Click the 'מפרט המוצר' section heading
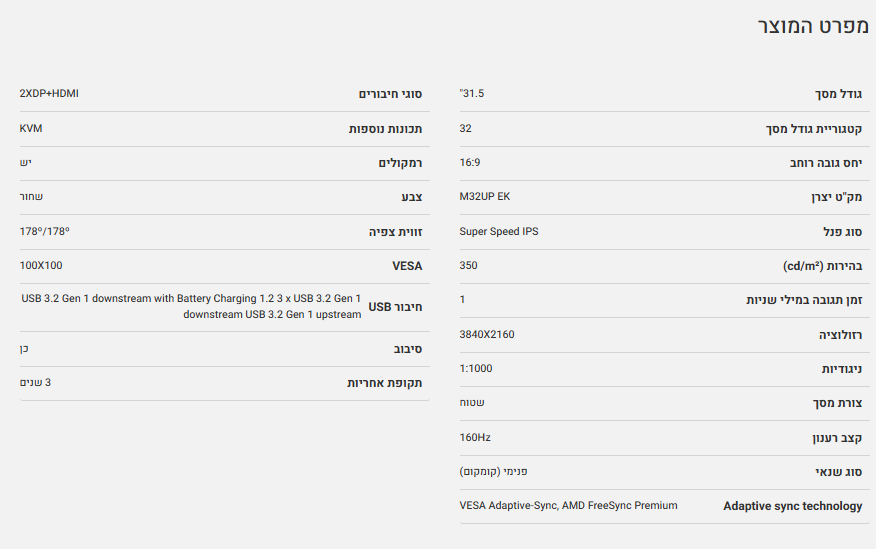 point(812,27)
